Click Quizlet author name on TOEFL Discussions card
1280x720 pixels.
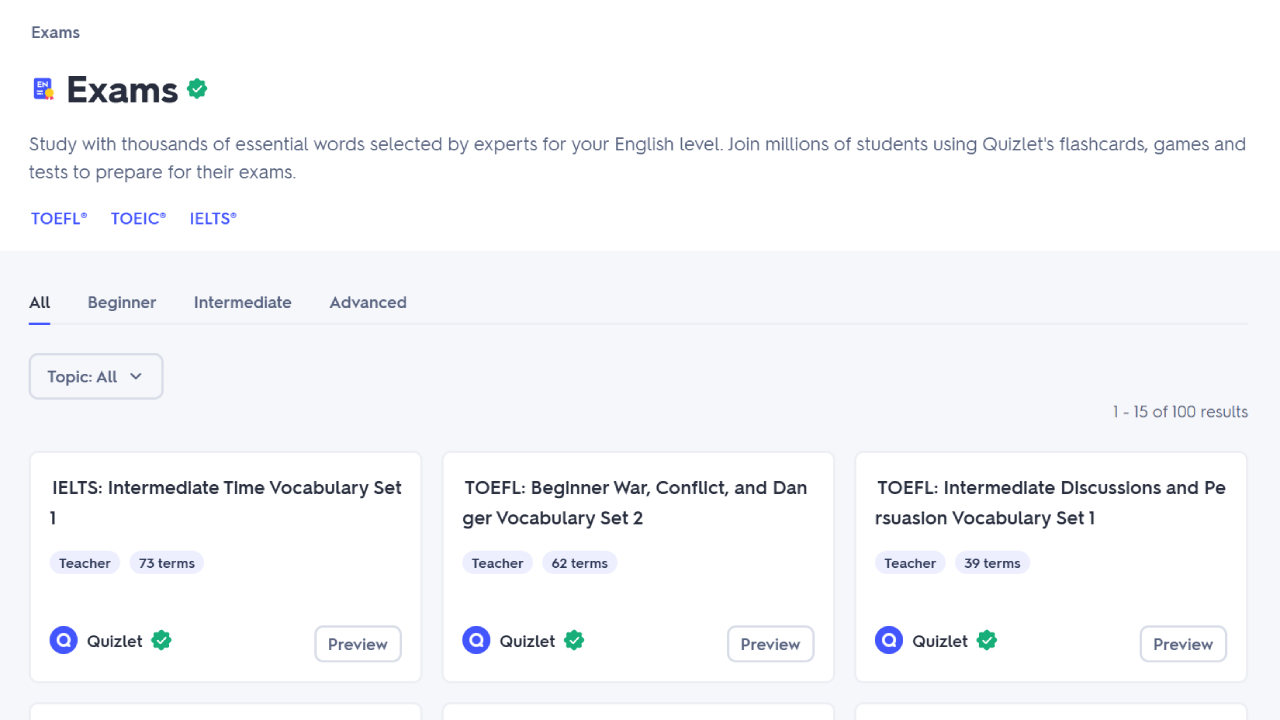(940, 641)
